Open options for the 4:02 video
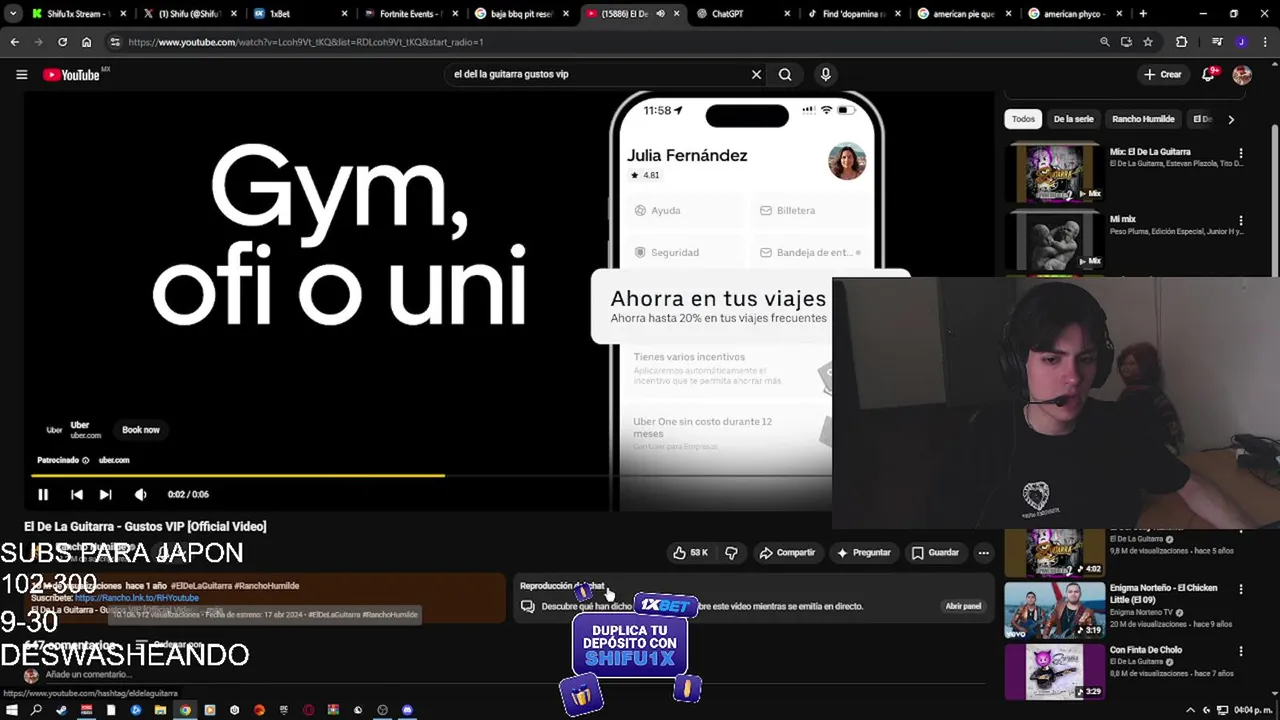 click(x=1241, y=533)
